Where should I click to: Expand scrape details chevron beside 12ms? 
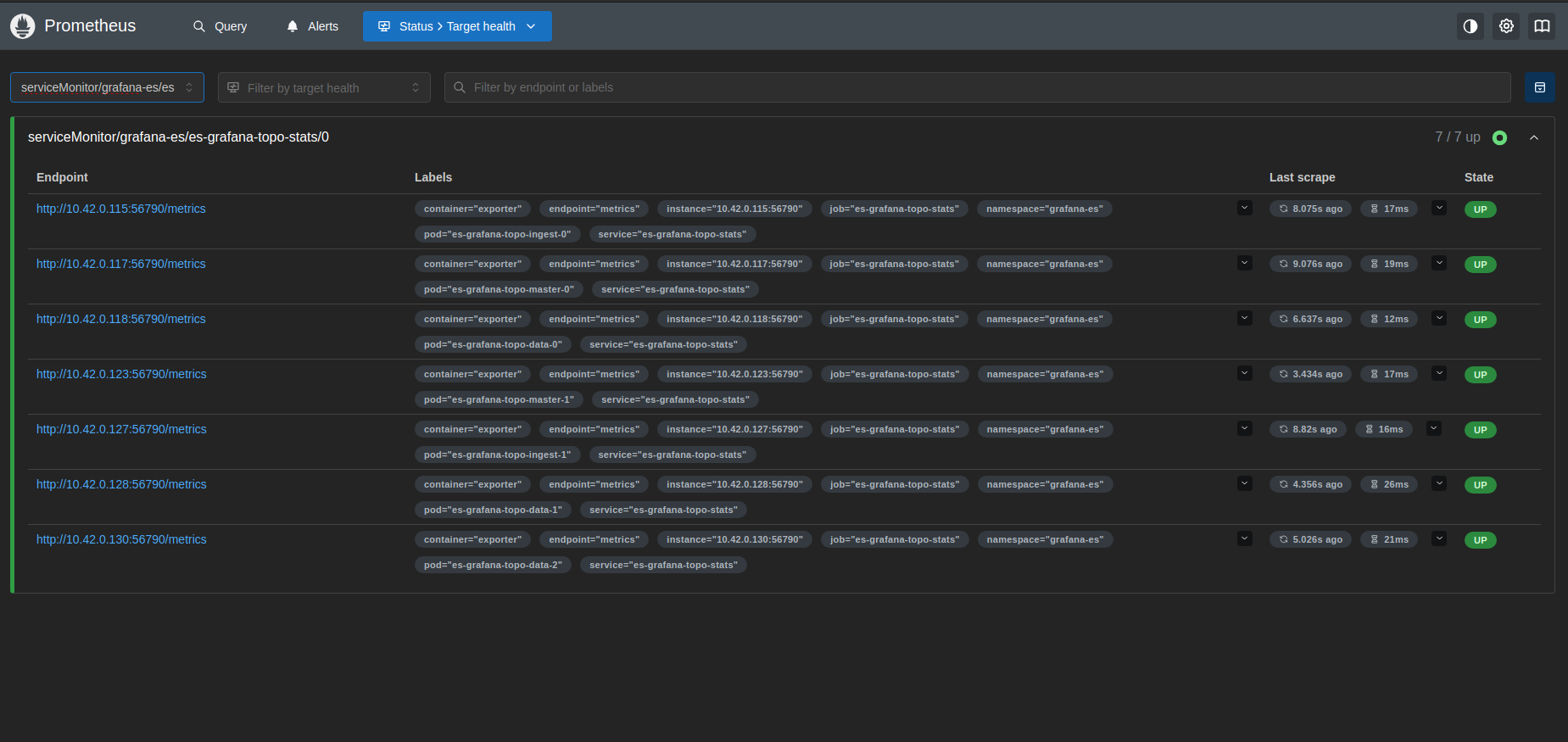[x=1439, y=318]
